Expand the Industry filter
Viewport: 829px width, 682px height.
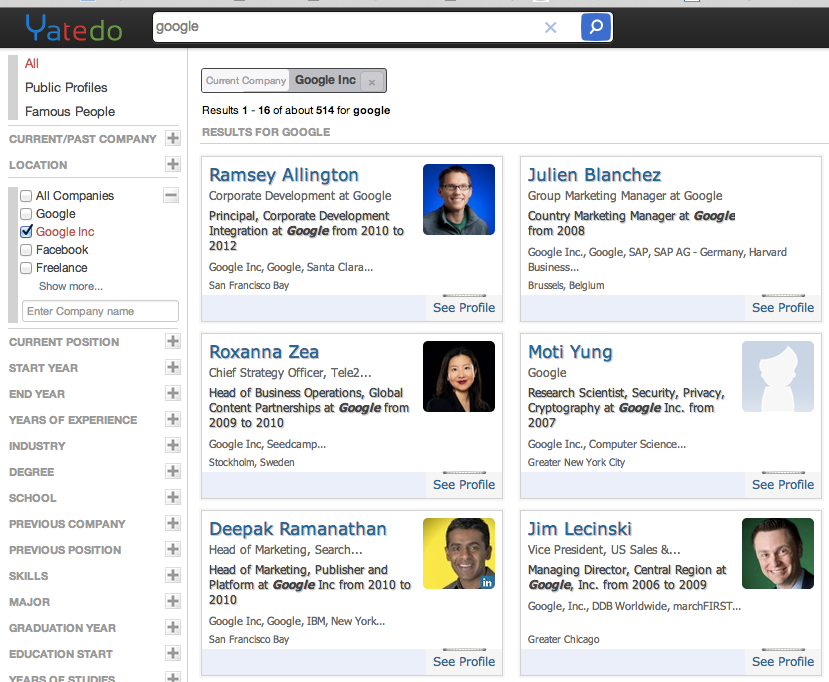click(x=172, y=445)
